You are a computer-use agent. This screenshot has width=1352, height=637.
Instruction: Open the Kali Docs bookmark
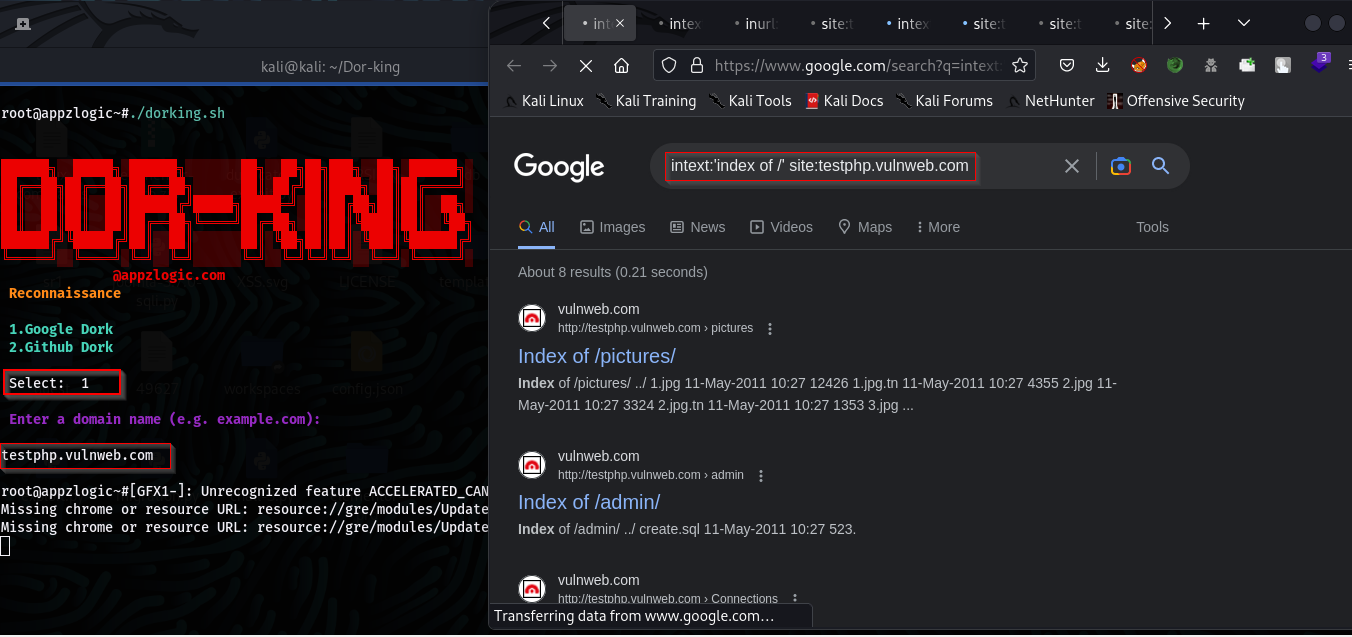pyautogui.click(x=845, y=101)
